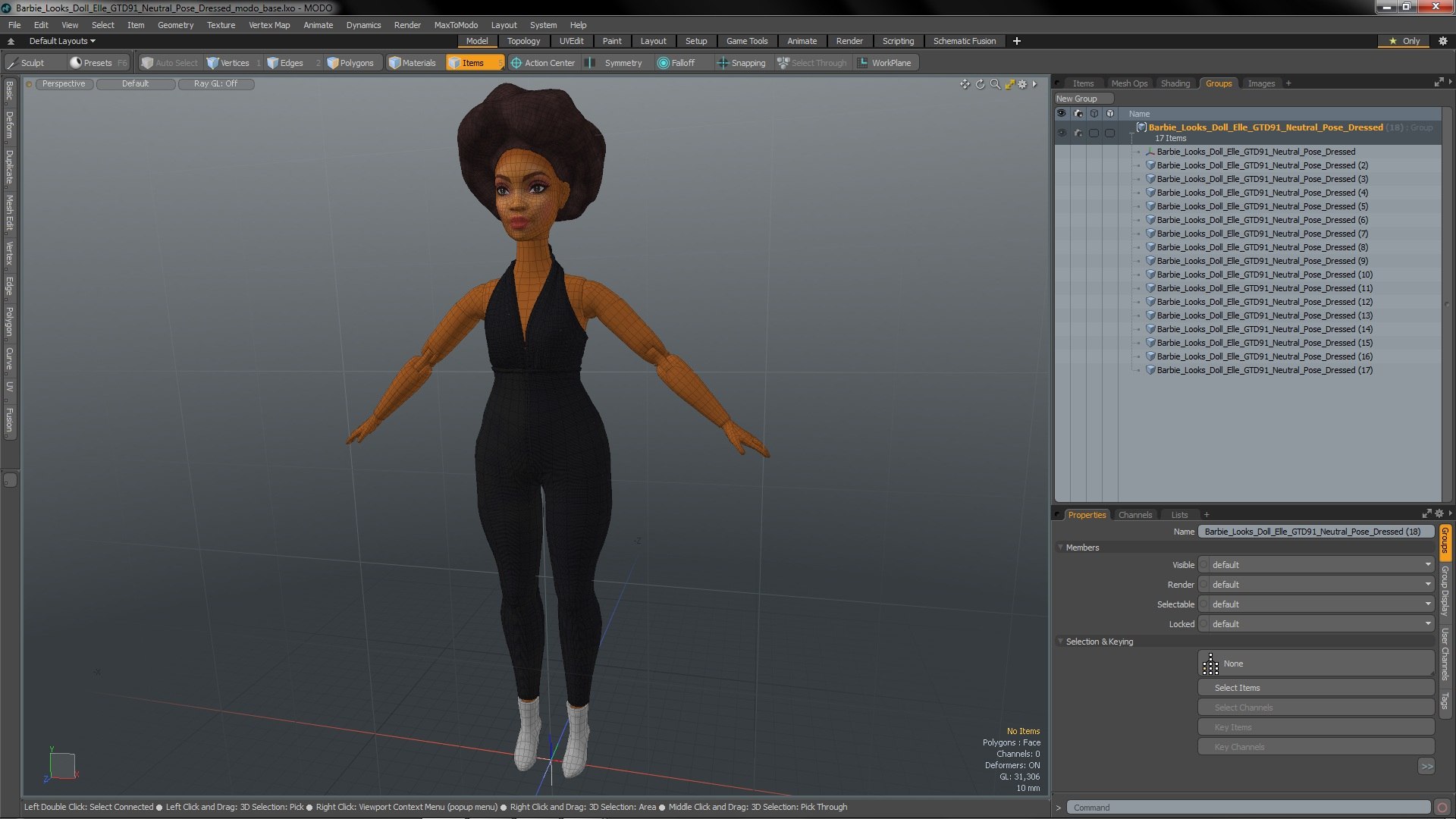Toggle the Only star button
1456x819 pixels.
pyautogui.click(x=1404, y=41)
